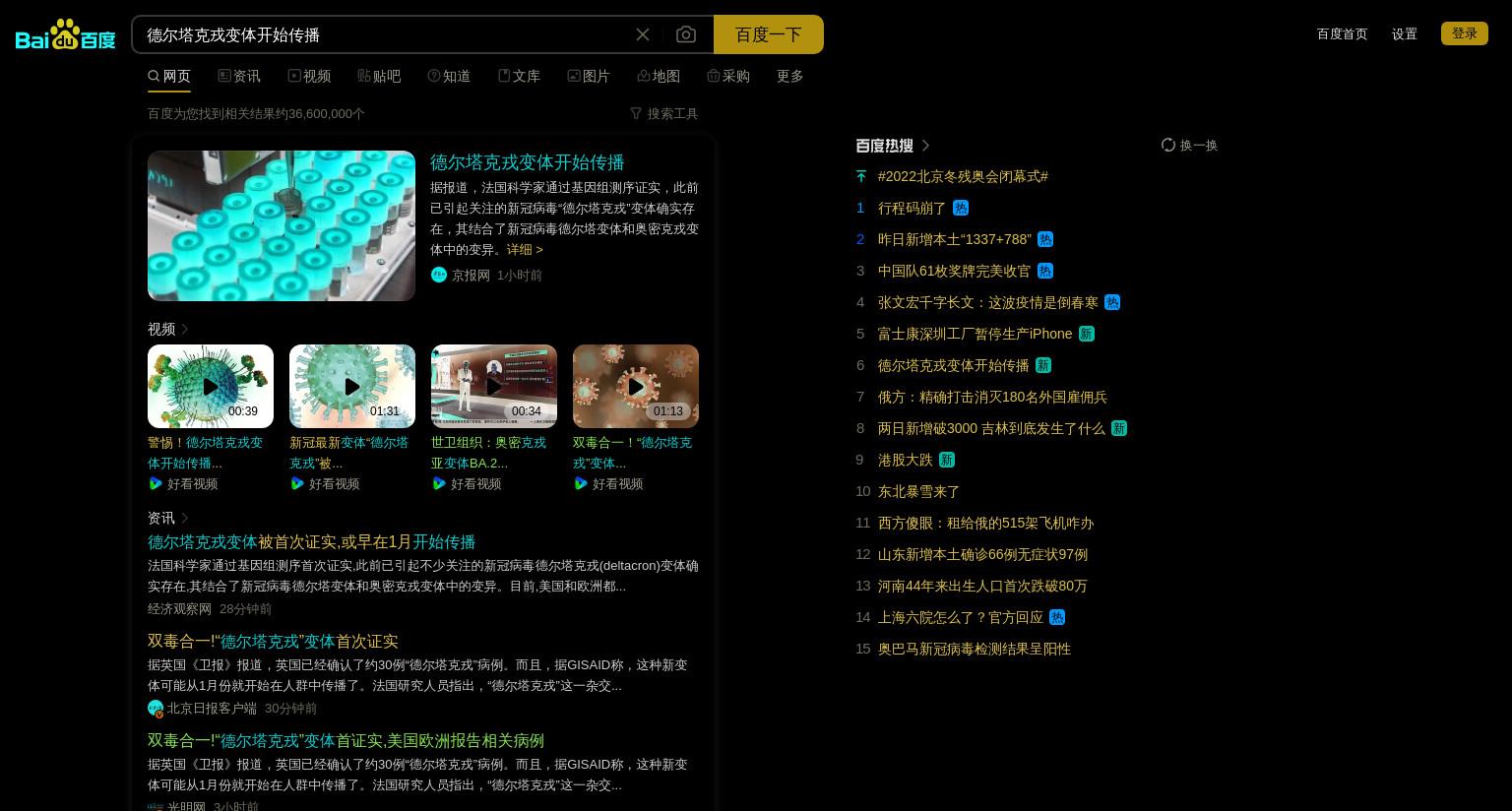Click the Baidu logo
The image size is (1512, 811).
pyautogui.click(x=66, y=34)
